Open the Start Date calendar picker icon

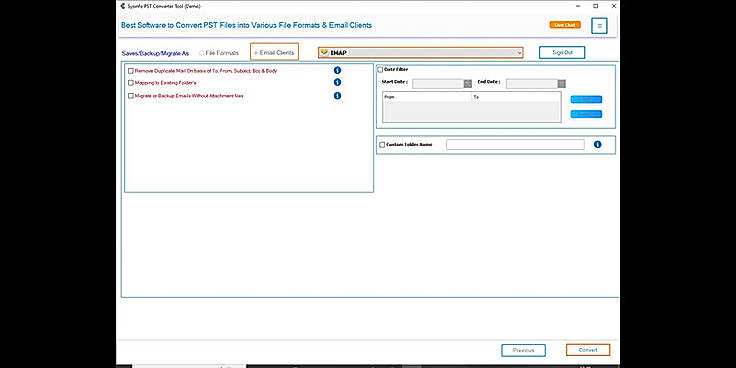point(468,84)
